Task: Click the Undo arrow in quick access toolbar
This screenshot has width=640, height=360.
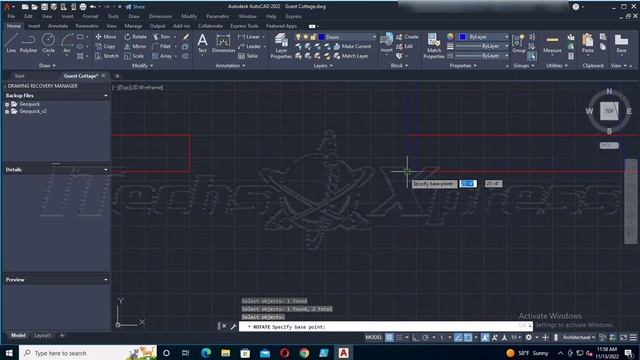Action: point(93,7)
